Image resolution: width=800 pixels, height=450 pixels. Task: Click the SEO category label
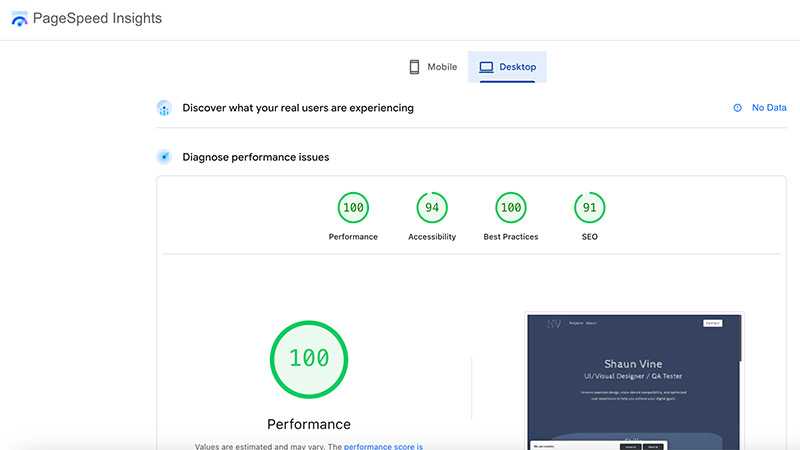[590, 237]
